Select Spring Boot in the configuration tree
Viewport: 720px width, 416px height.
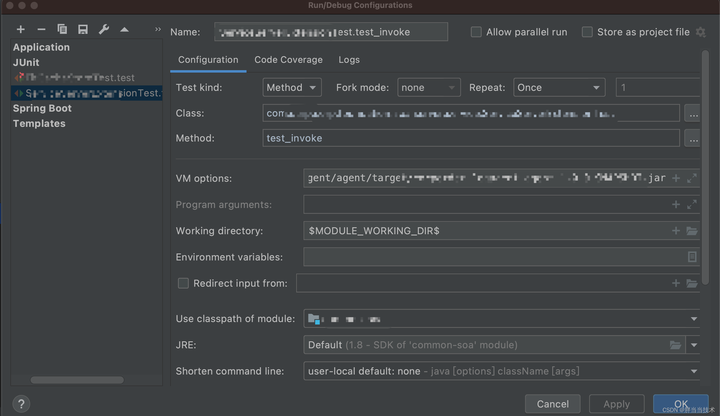tap(42, 108)
